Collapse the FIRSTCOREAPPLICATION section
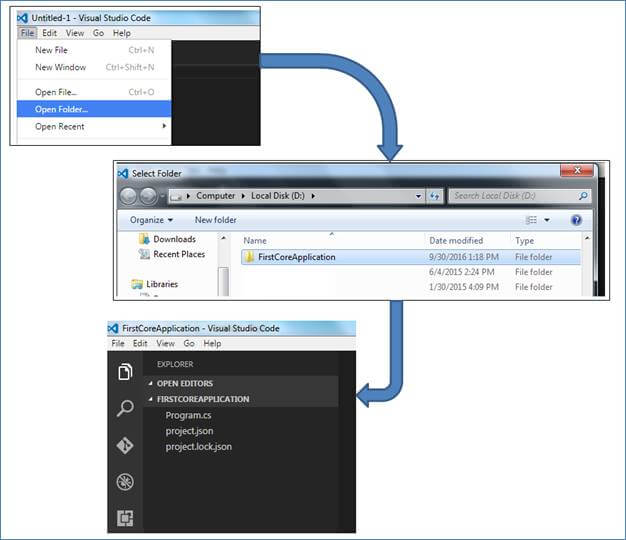Screen dimensions: 626x540 (x=151, y=399)
